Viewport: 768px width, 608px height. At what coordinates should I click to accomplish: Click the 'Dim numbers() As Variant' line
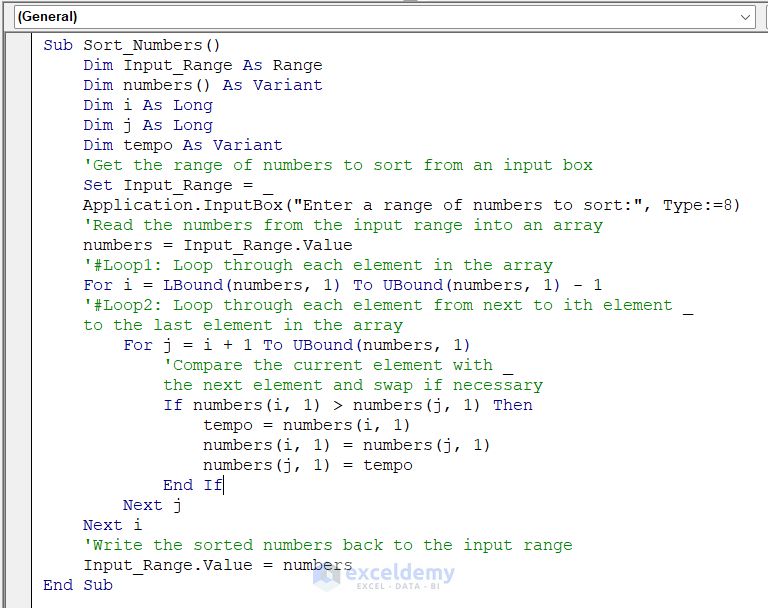203,85
